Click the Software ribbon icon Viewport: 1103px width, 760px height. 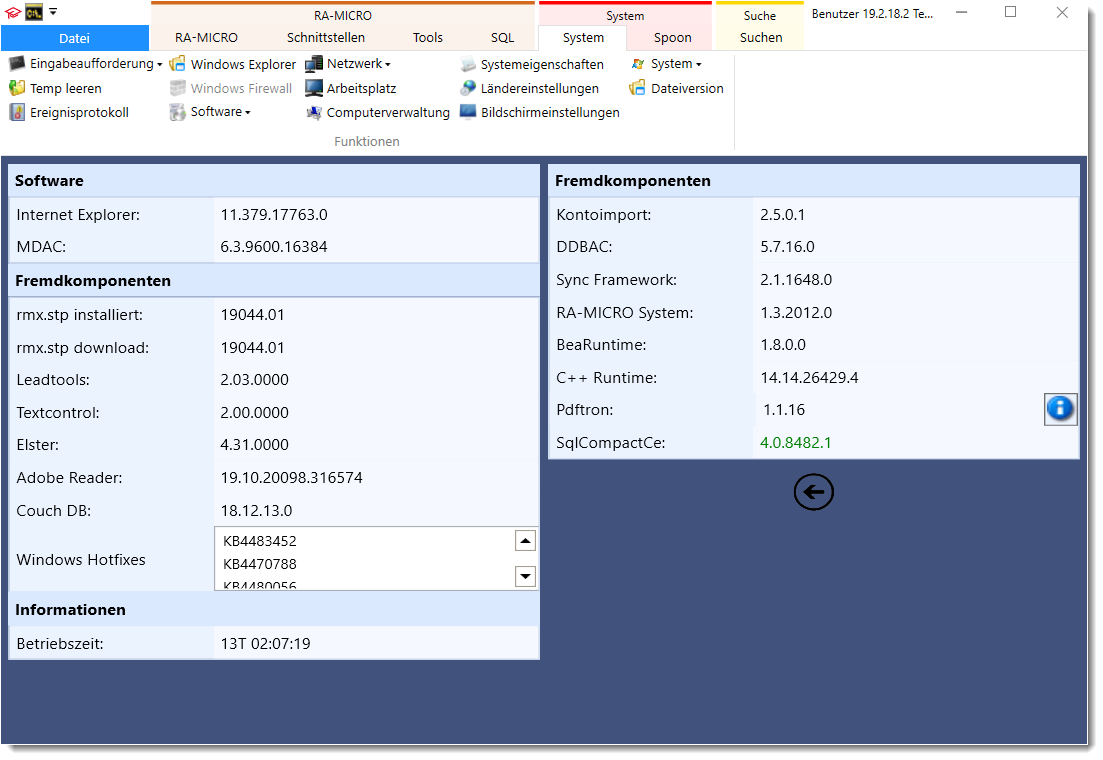coord(178,112)
